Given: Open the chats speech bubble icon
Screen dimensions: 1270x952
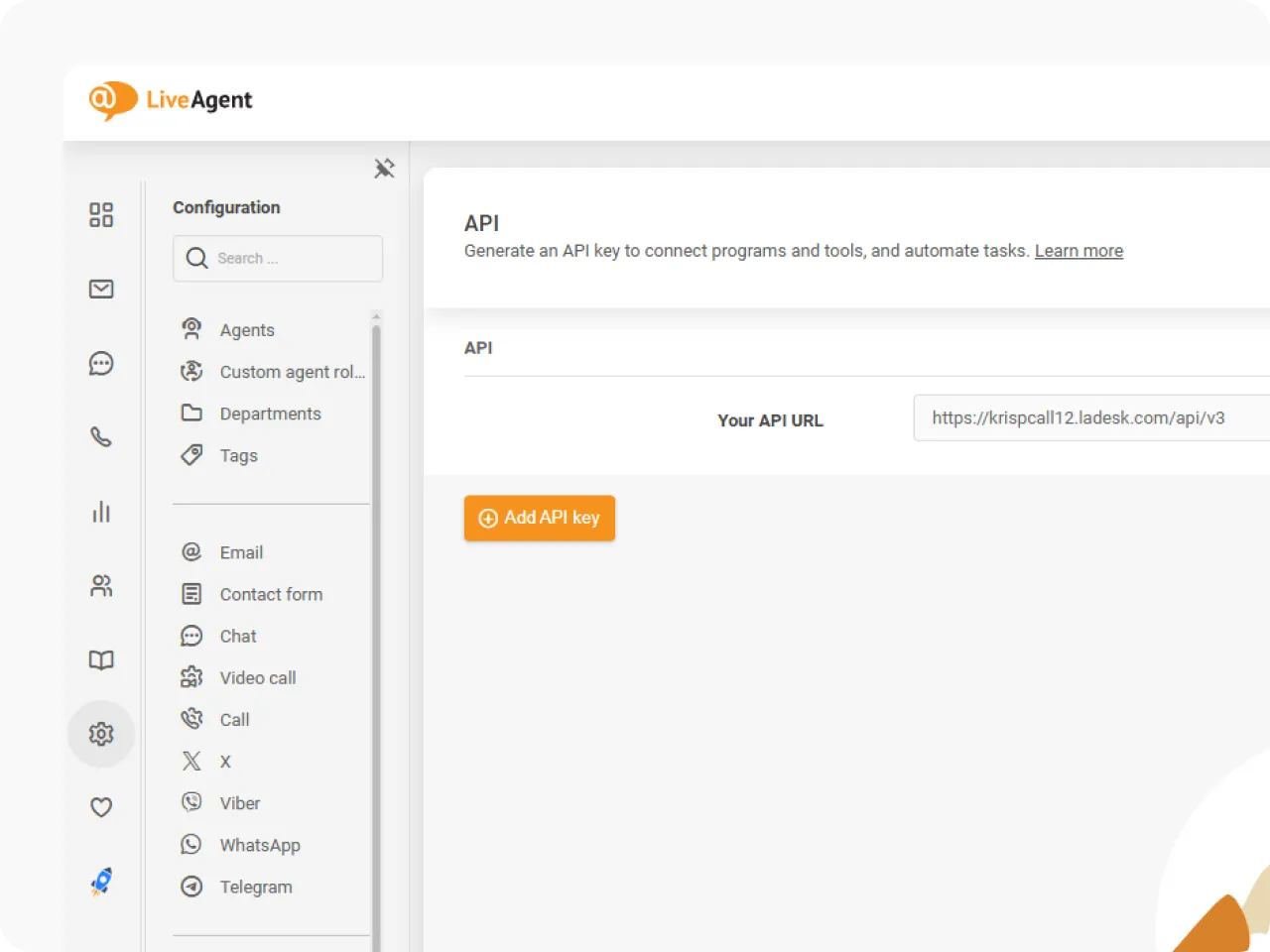Looking at the screenshot, I should click(101, 363).
